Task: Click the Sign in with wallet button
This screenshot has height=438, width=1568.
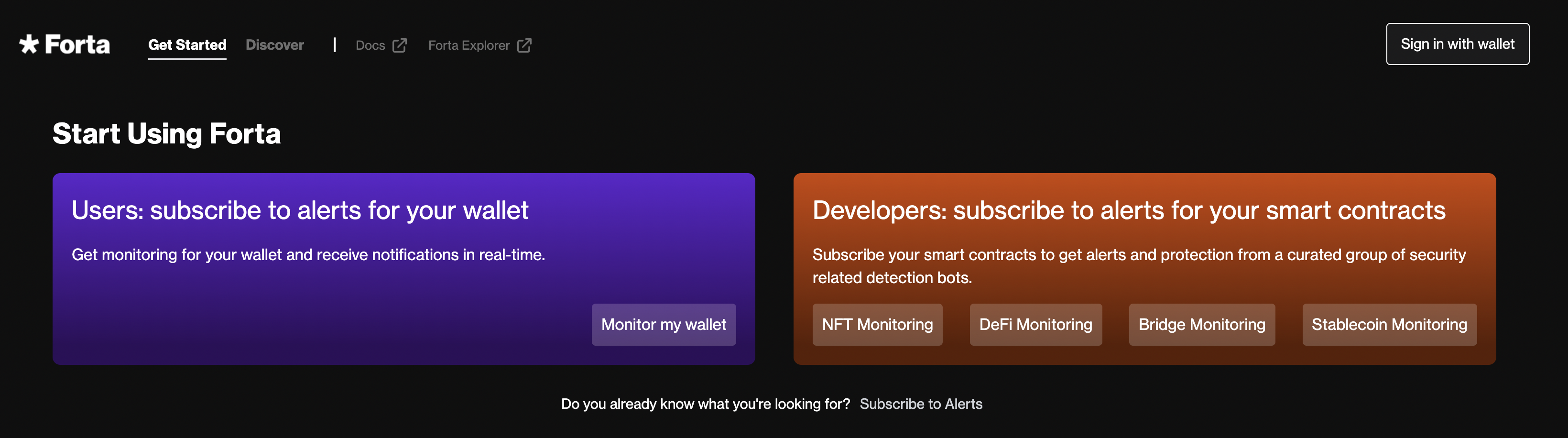Action: 1457,44
